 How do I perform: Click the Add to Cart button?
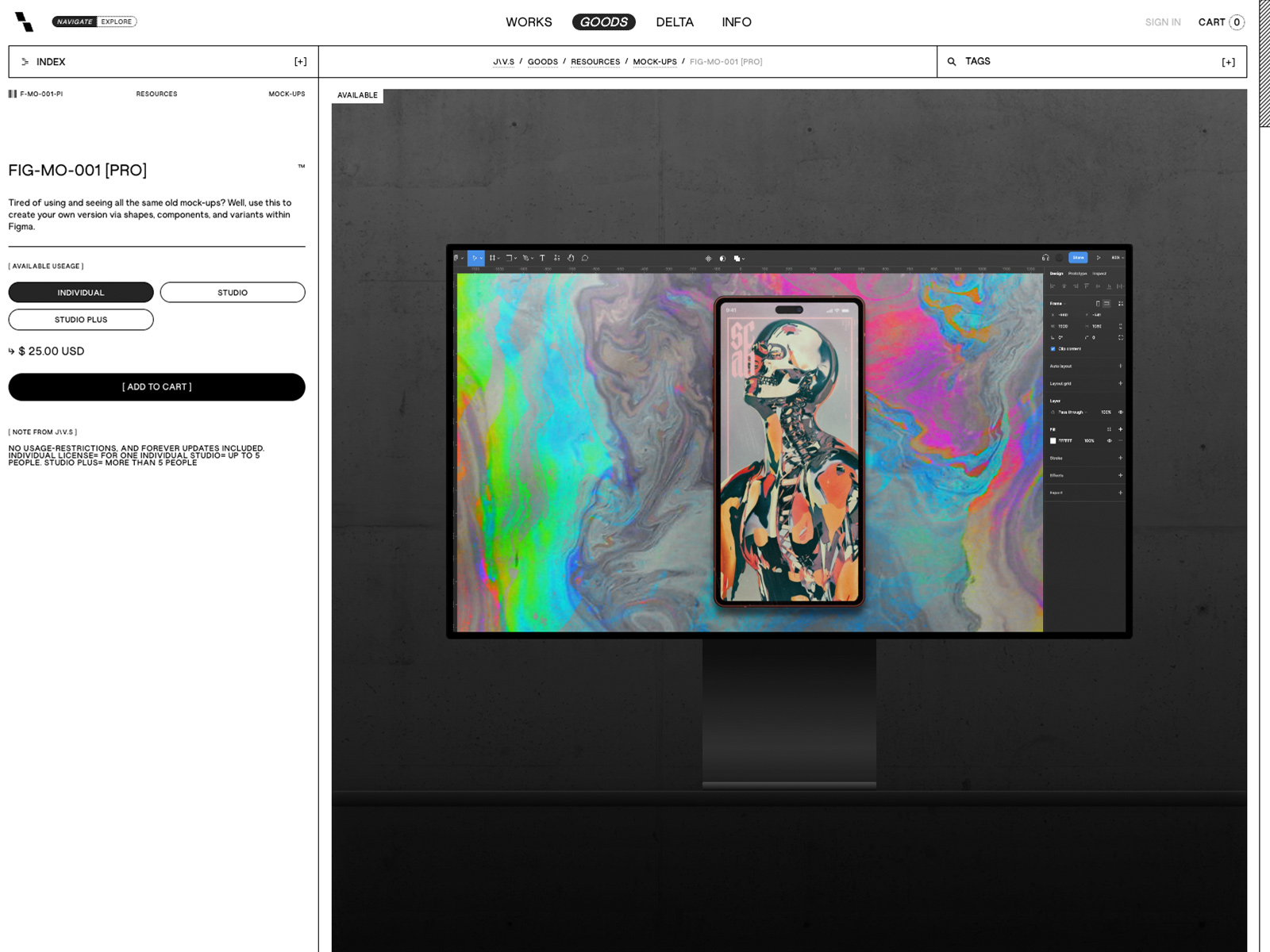click(156, 387)
